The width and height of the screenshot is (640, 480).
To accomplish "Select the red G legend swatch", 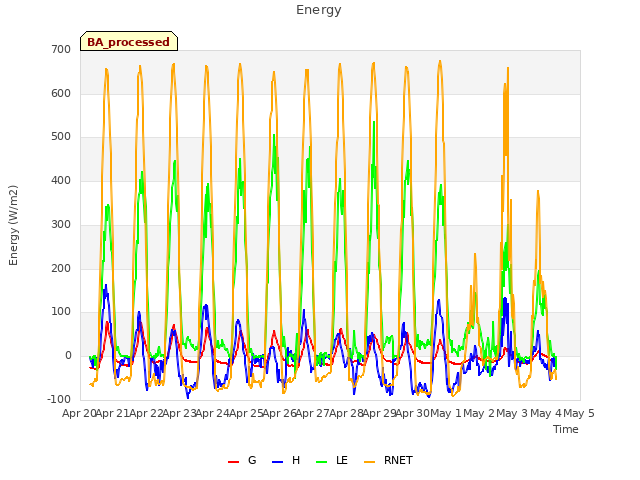I will pos(233,462).
